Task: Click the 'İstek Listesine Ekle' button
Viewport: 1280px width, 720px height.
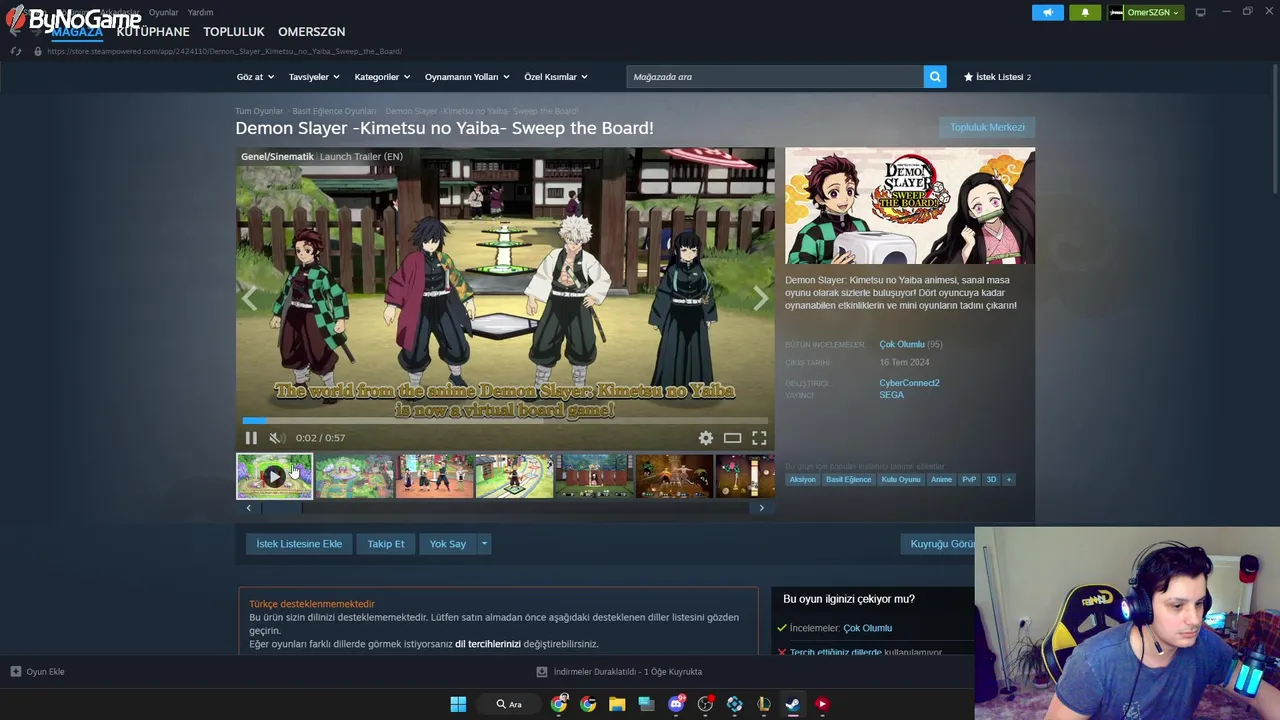Action: pos(299,544)
